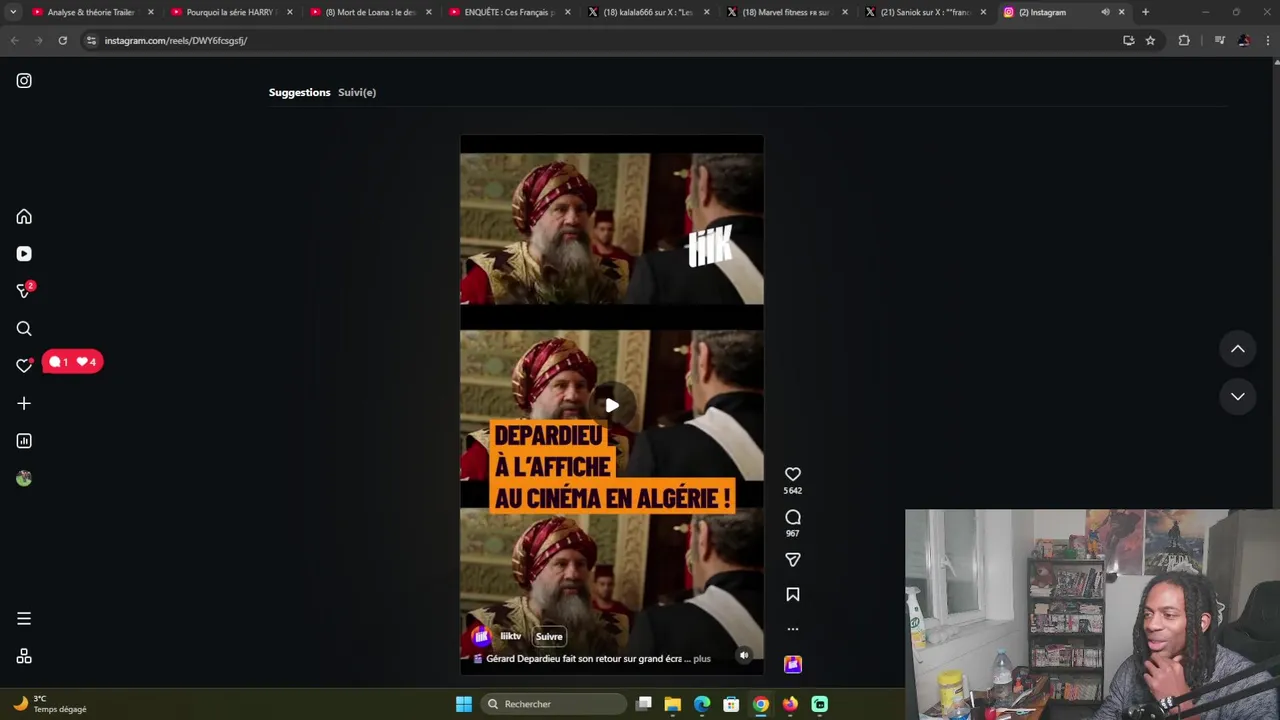
Task: Open the tab search dropdown in Chrome
Action: coord(13,12)
